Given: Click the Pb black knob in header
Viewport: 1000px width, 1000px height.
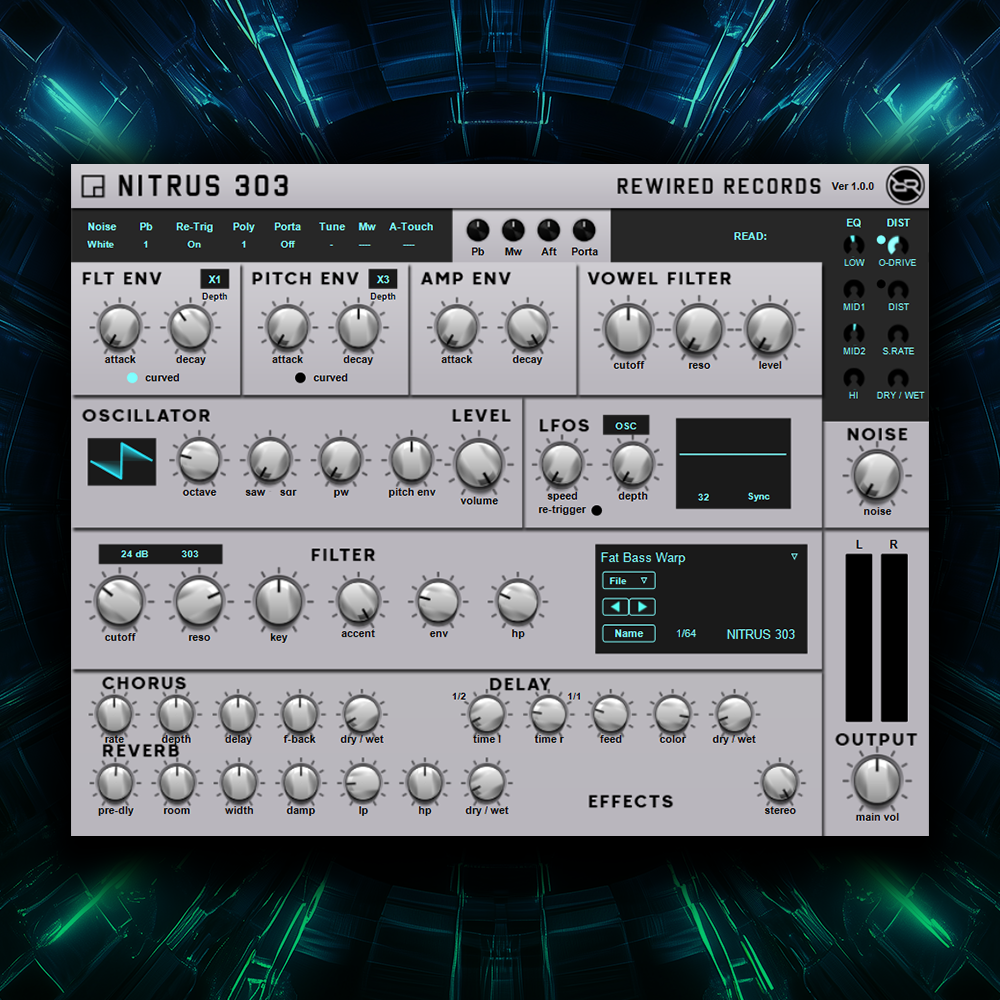Looking at the screenshot, I should [478, 230].
